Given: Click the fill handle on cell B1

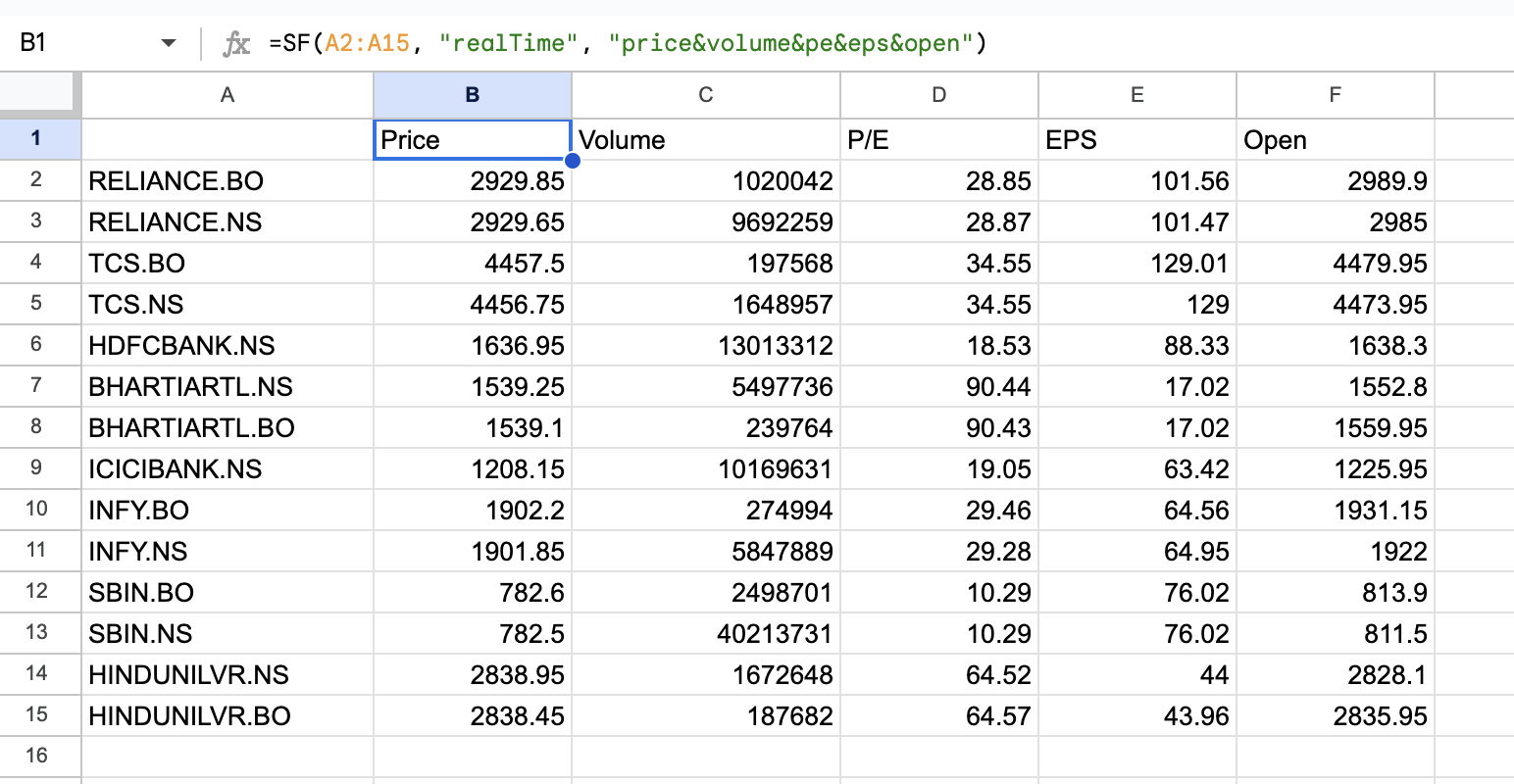Looking at the screenshot, I should pos(572,160).
